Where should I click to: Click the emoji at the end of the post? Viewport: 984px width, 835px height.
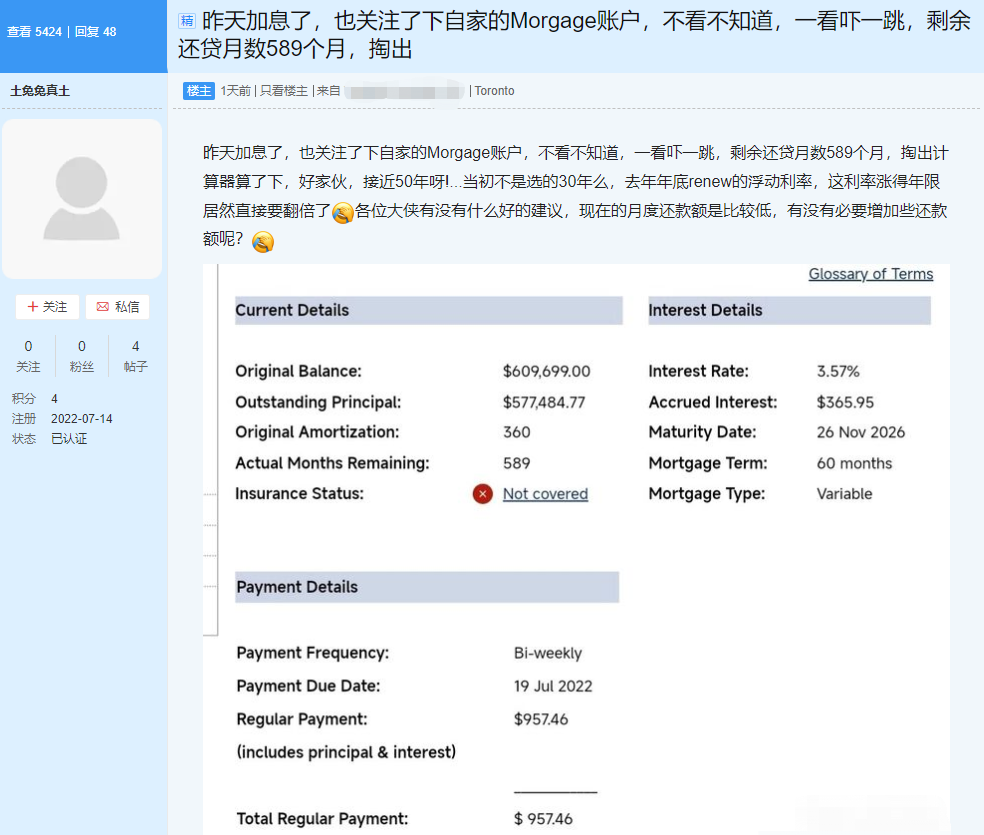263,242
